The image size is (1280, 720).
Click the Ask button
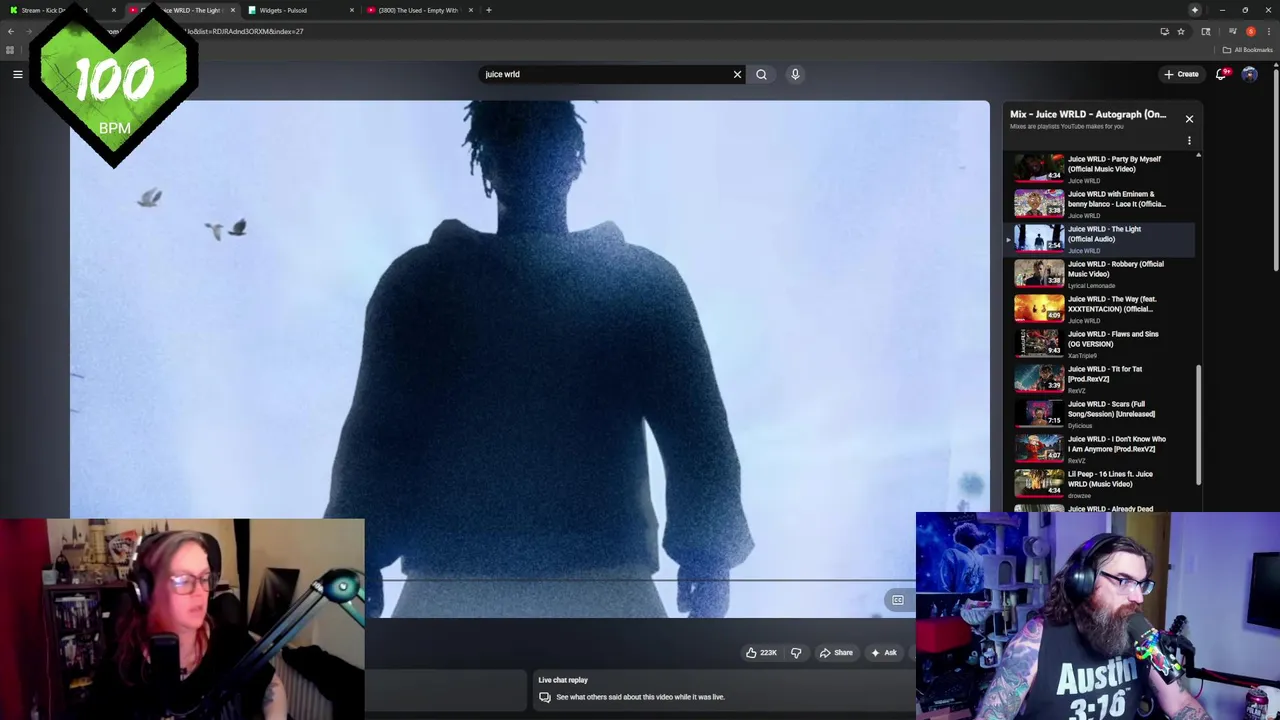pyautogui.click(x=884, y=653)
